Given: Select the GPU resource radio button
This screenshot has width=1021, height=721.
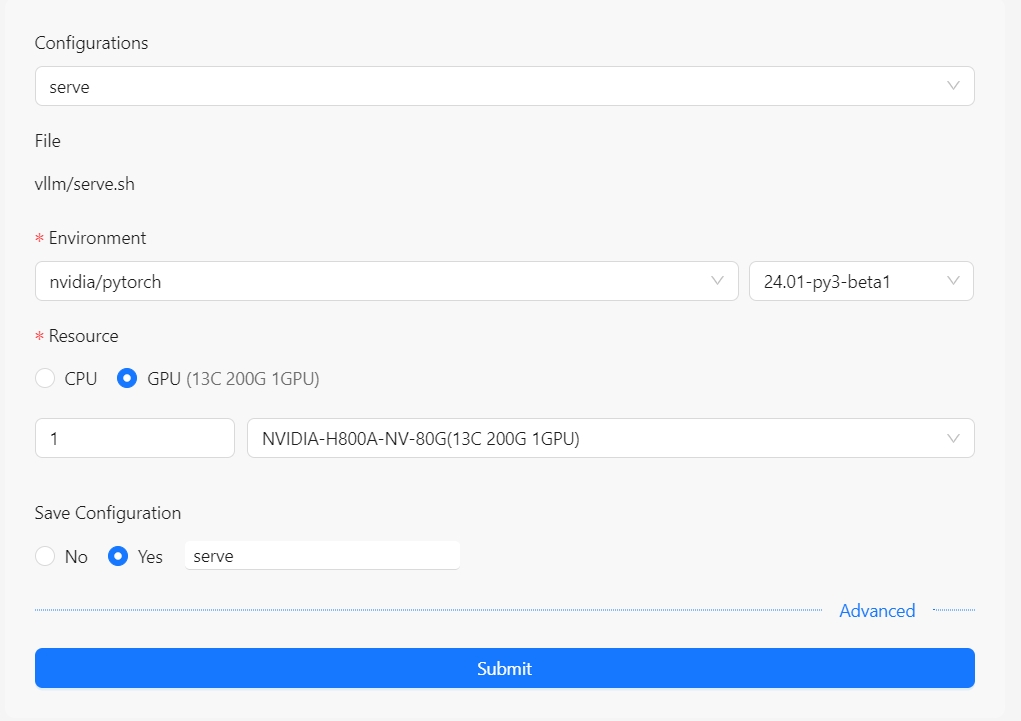Looking at the screenshot, I should (128, 379).
